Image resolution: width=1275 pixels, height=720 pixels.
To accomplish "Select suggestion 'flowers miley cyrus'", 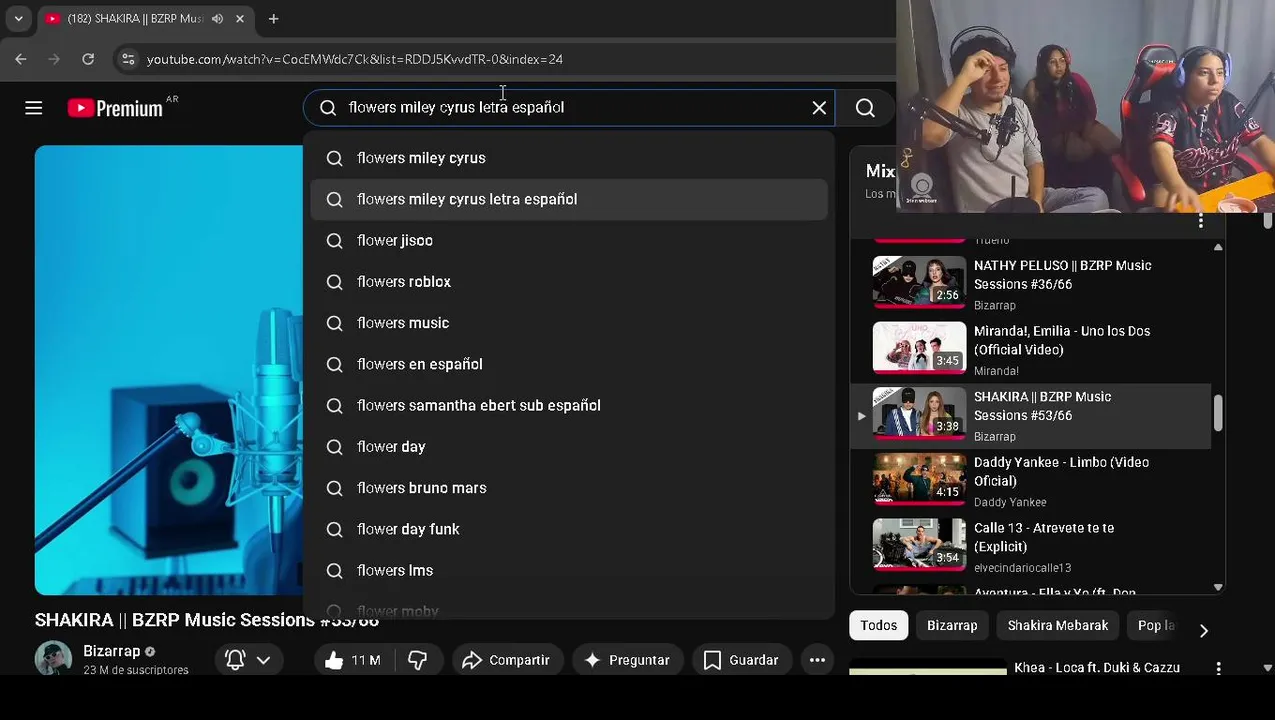I will [x=569, y=158].
